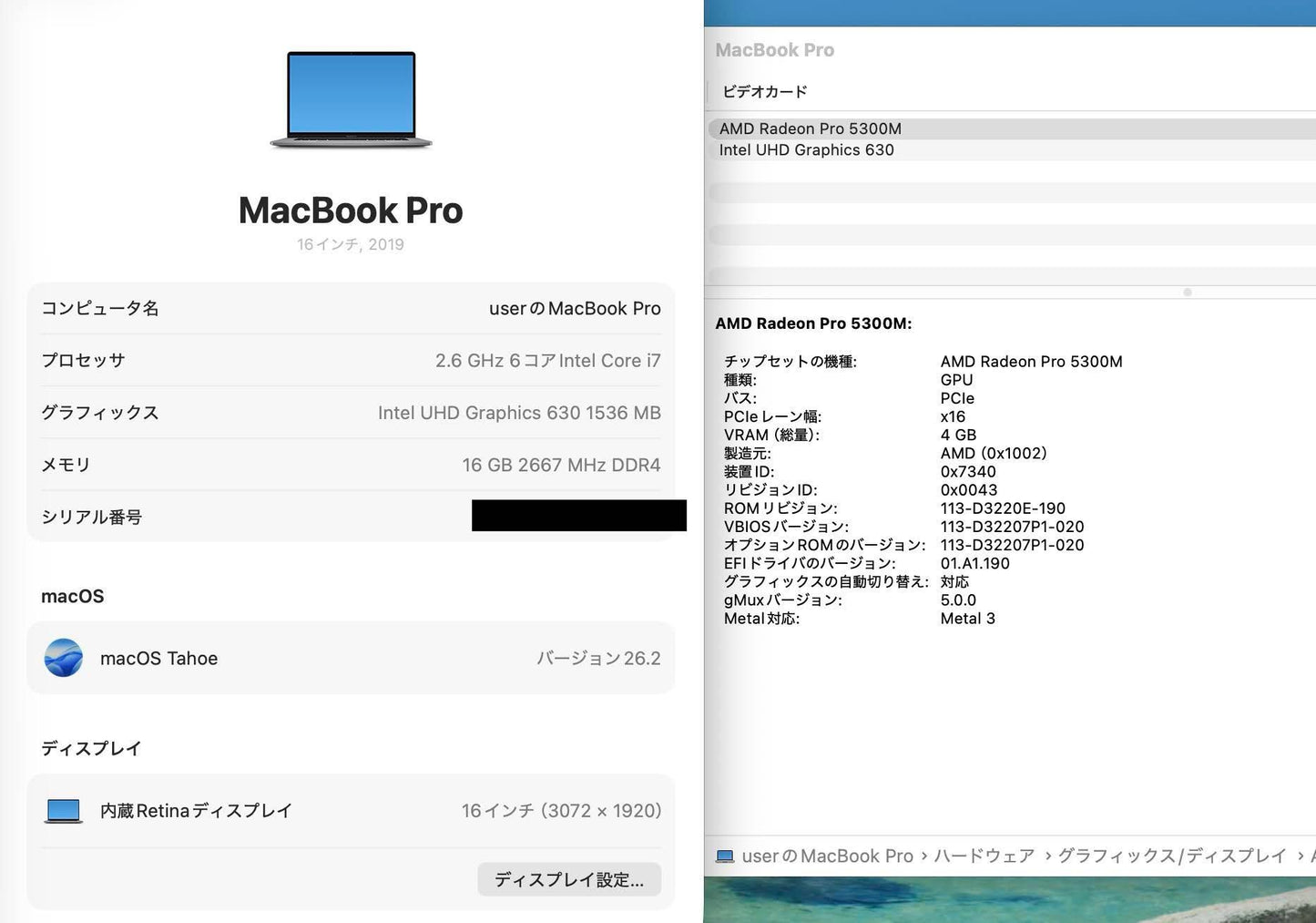Click the グラフィックスの自動切り替え value 対応
The height and width of the screenshot is (923, 1316).
click(x=954, y=581)
